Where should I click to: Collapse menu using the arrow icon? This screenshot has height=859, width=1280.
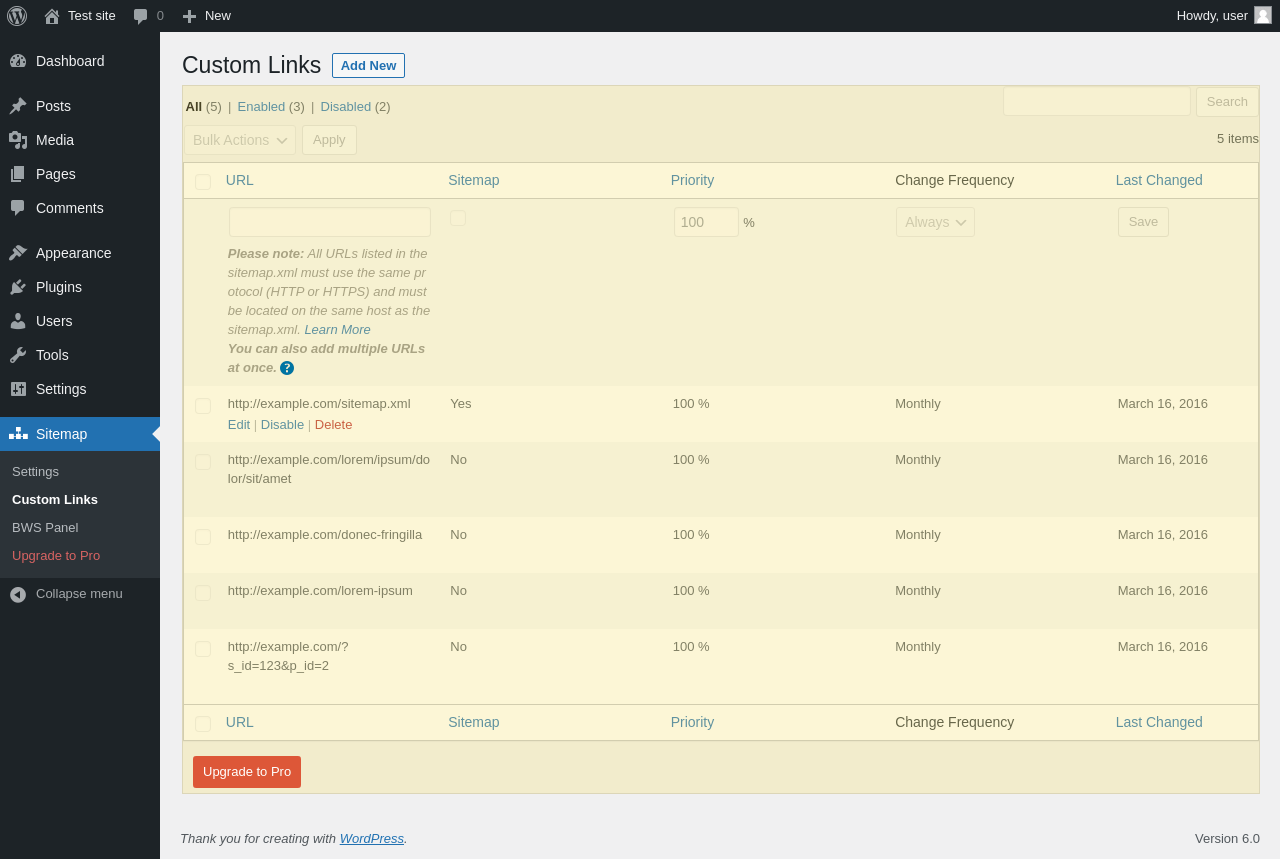tap(18, 594)
